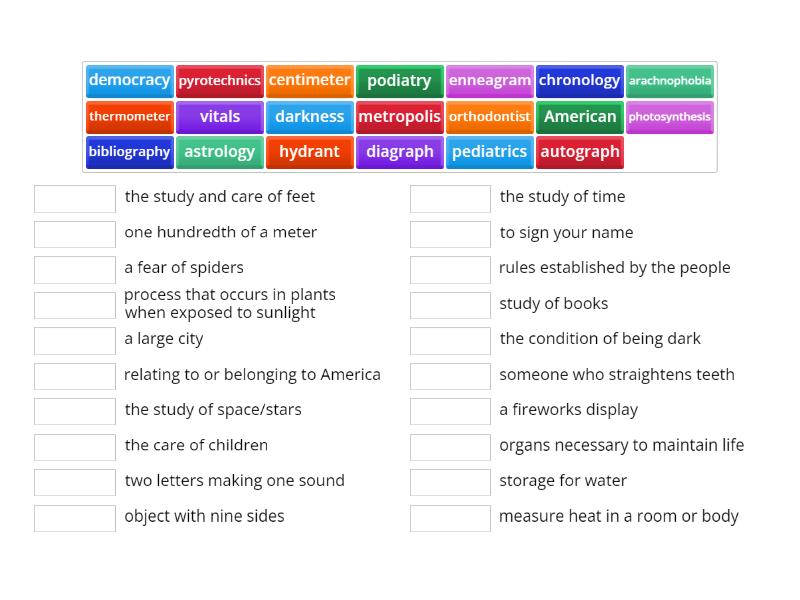This screenshot has height=600, width=800.
Task: Click the answer box beside 'storage for water'
Action: [449, 481]
